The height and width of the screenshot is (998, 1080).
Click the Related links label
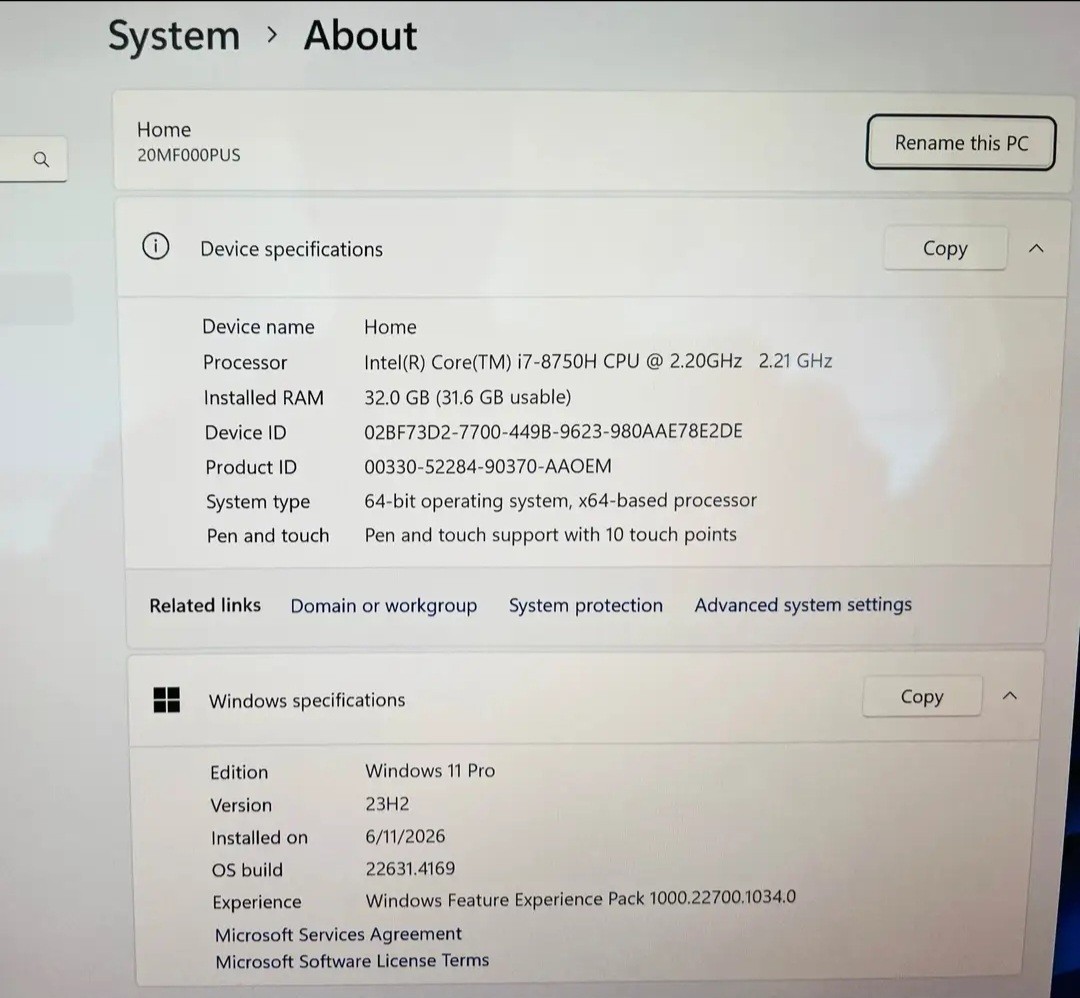click(205, 605)
